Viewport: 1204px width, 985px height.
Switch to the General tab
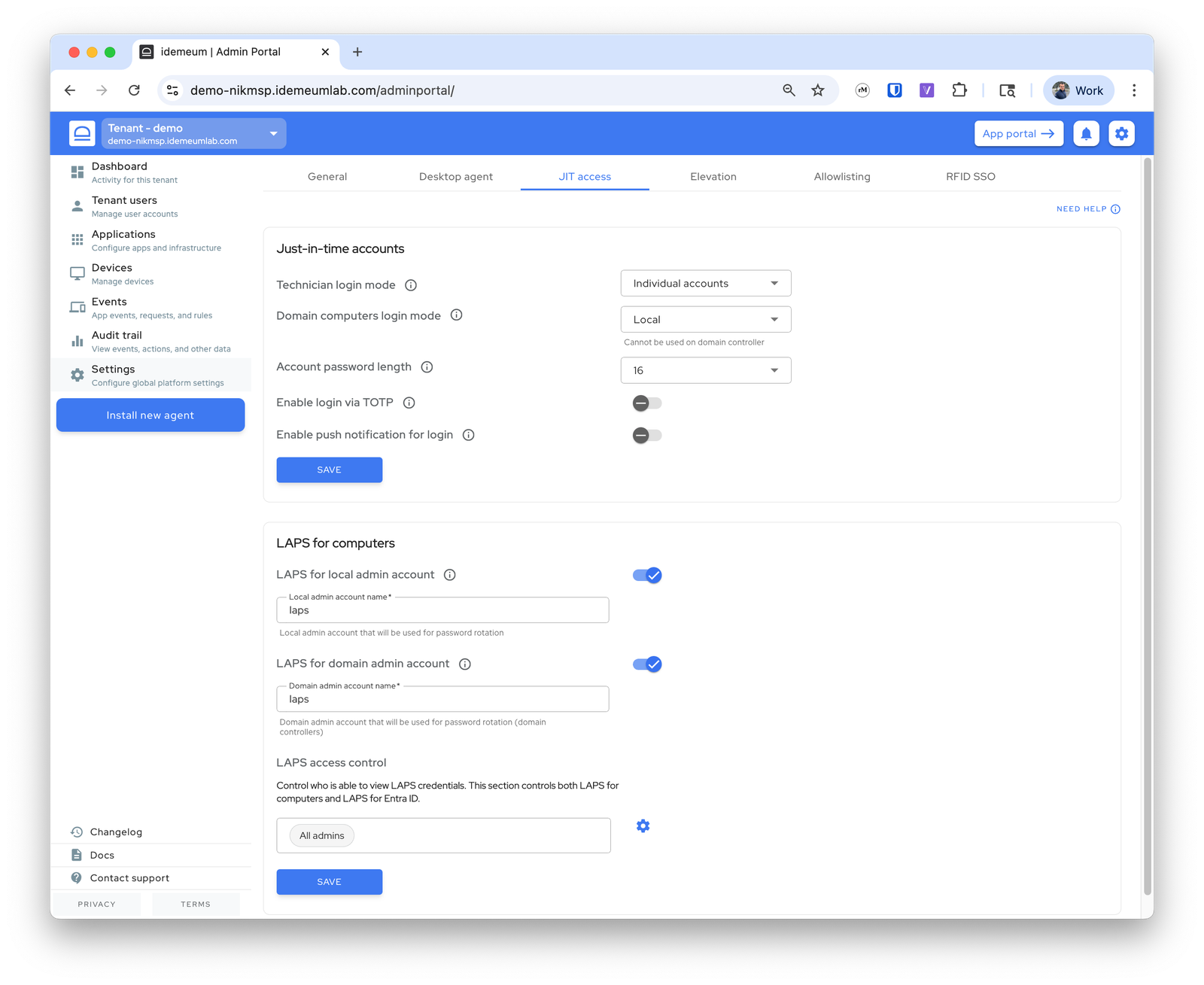(x=327, y=177)
